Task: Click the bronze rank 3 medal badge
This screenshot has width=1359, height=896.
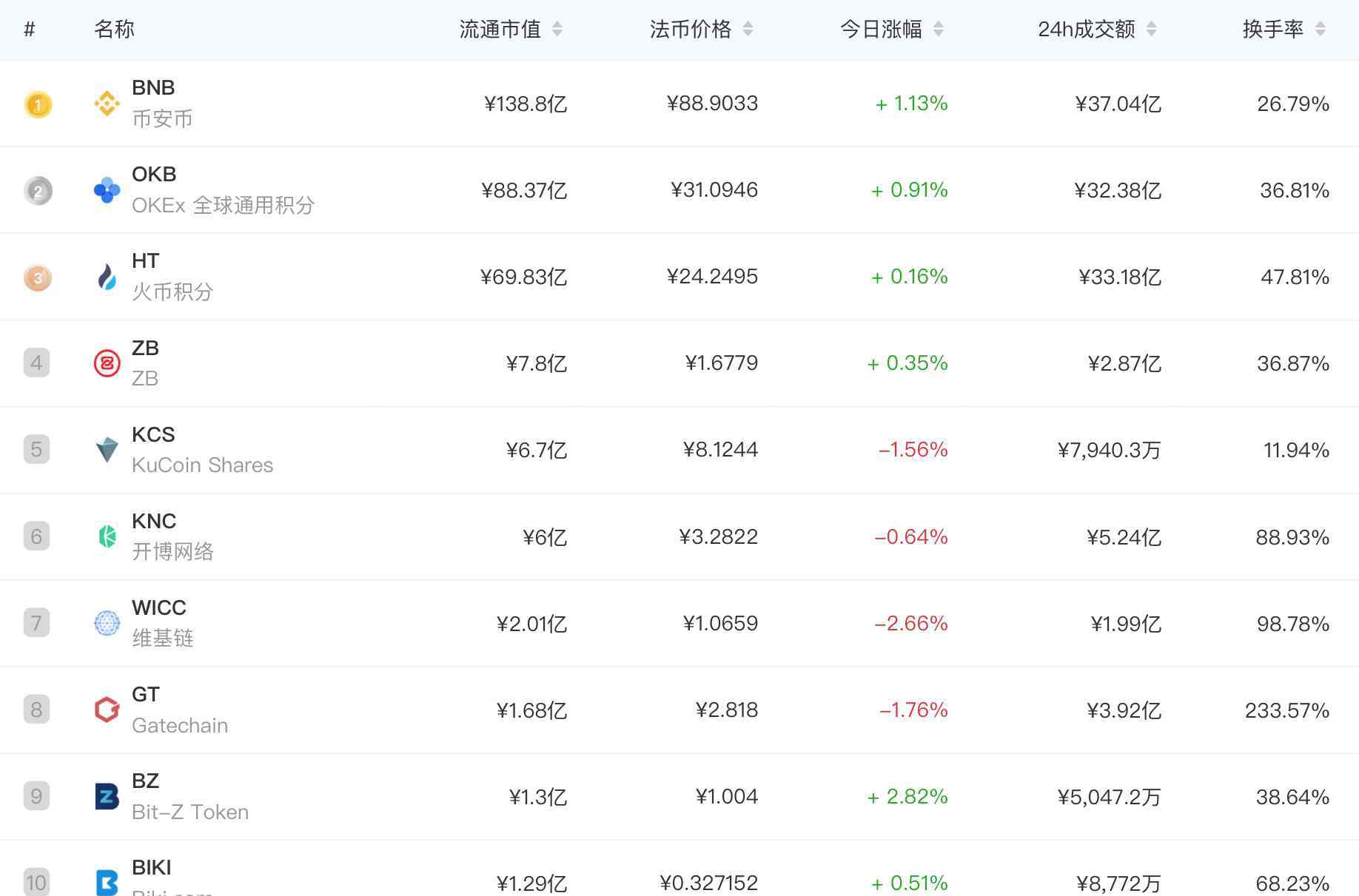Action: (38, 278)
